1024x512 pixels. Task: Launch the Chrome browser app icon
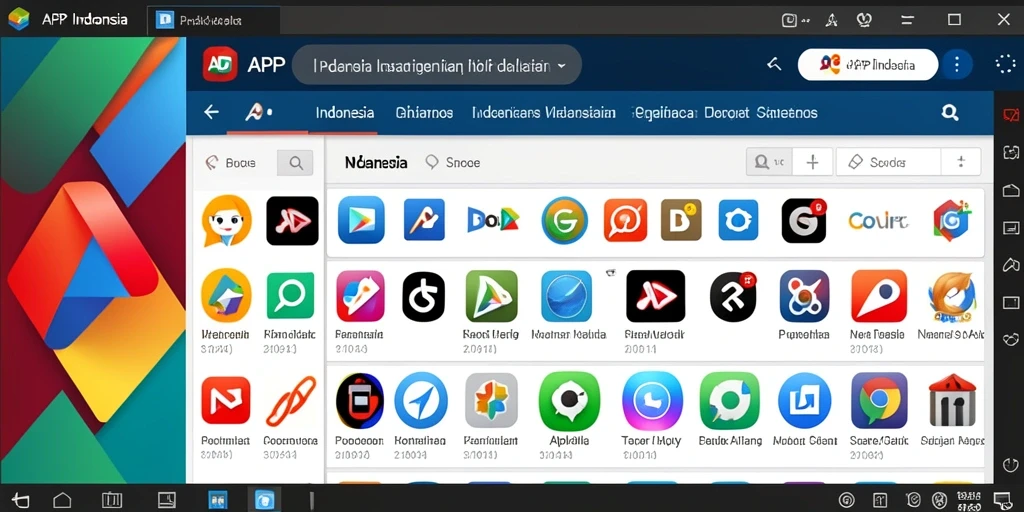pos(879,400)
